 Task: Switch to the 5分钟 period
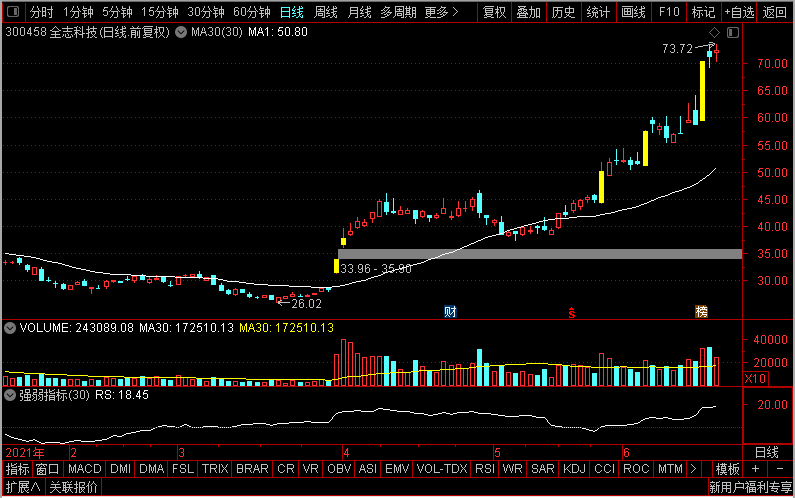click(x=117, y=12)
